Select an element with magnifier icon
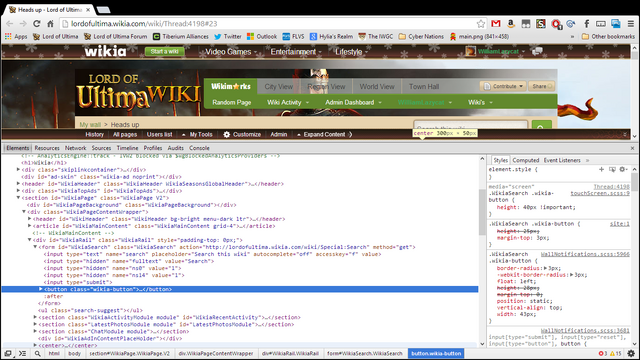 point(37,353)
